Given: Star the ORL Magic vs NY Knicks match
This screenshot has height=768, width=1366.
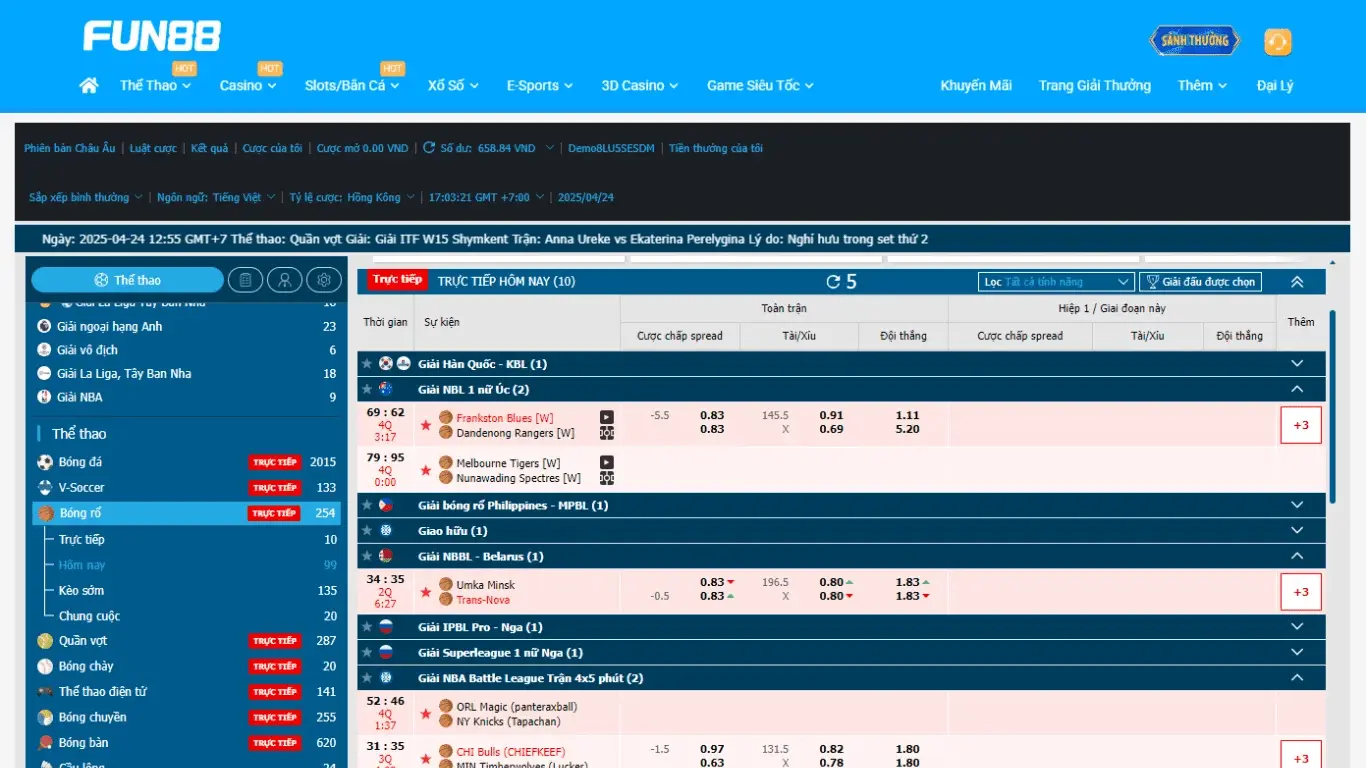Looking at the screenshot, I should pos(426,714).
